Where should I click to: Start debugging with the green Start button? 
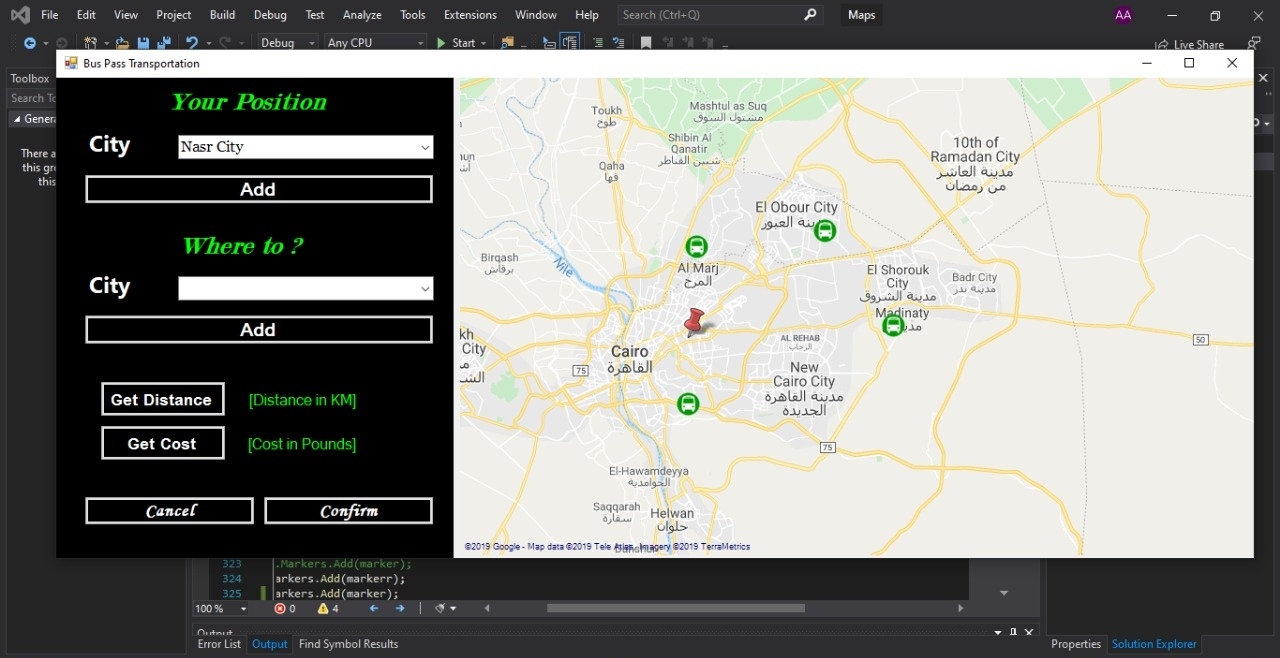460,42
